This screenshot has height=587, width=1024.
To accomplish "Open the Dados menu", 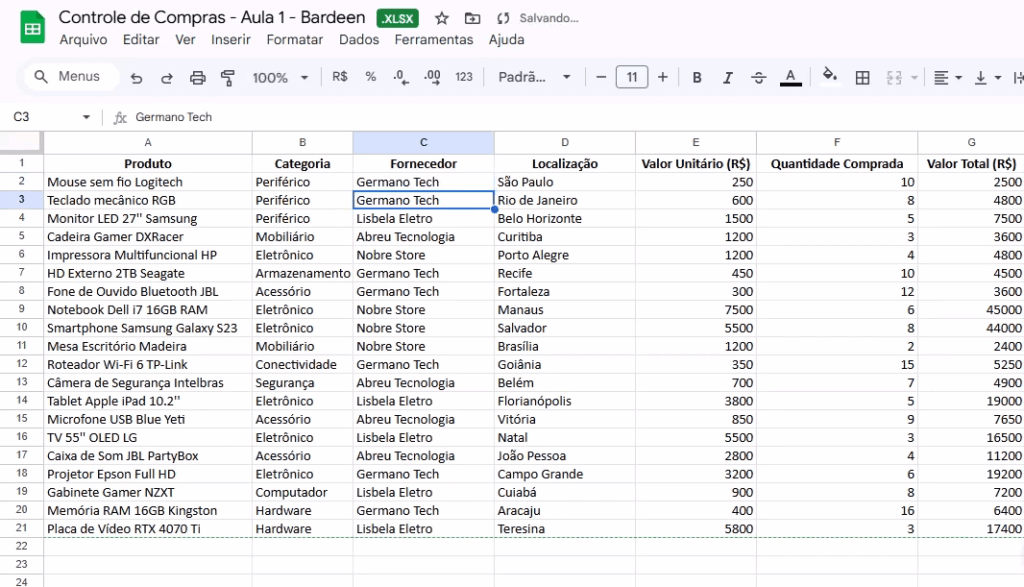I will pyautogui.click(x=359, y=40).
